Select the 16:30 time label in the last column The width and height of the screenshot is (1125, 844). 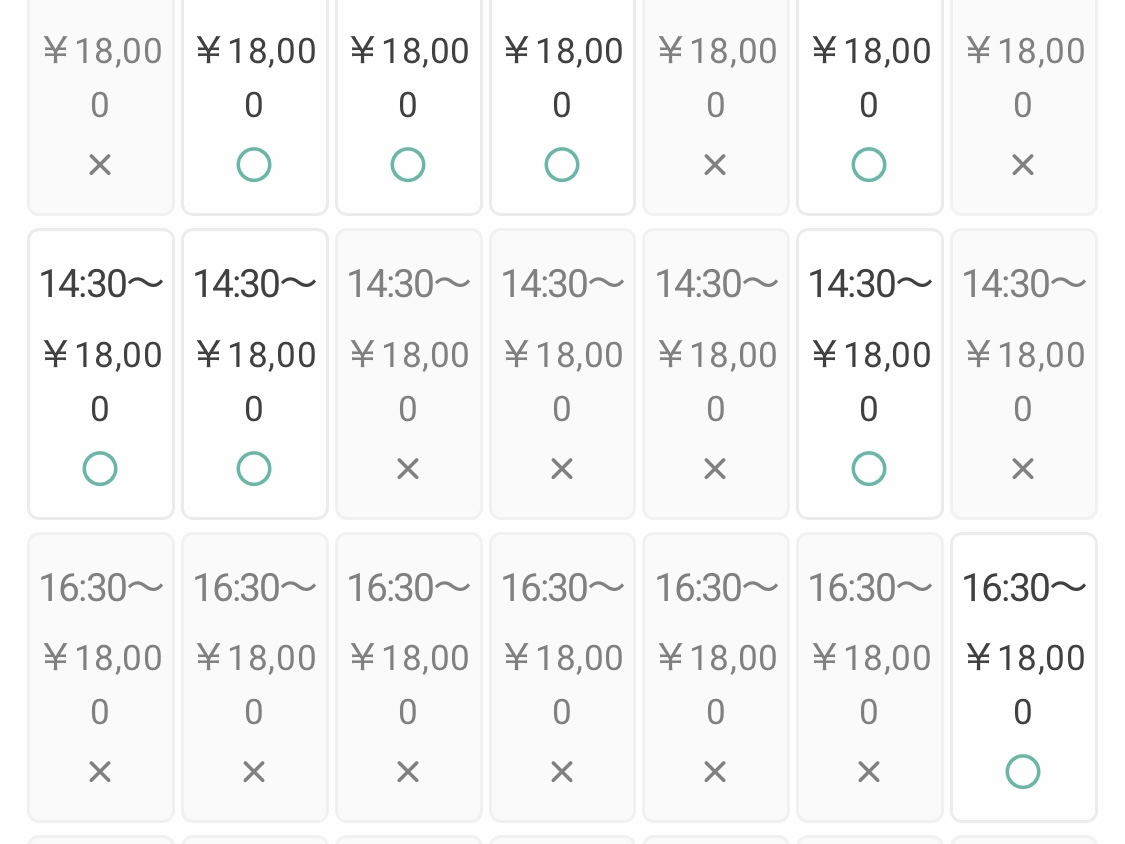pos(1023,587)
